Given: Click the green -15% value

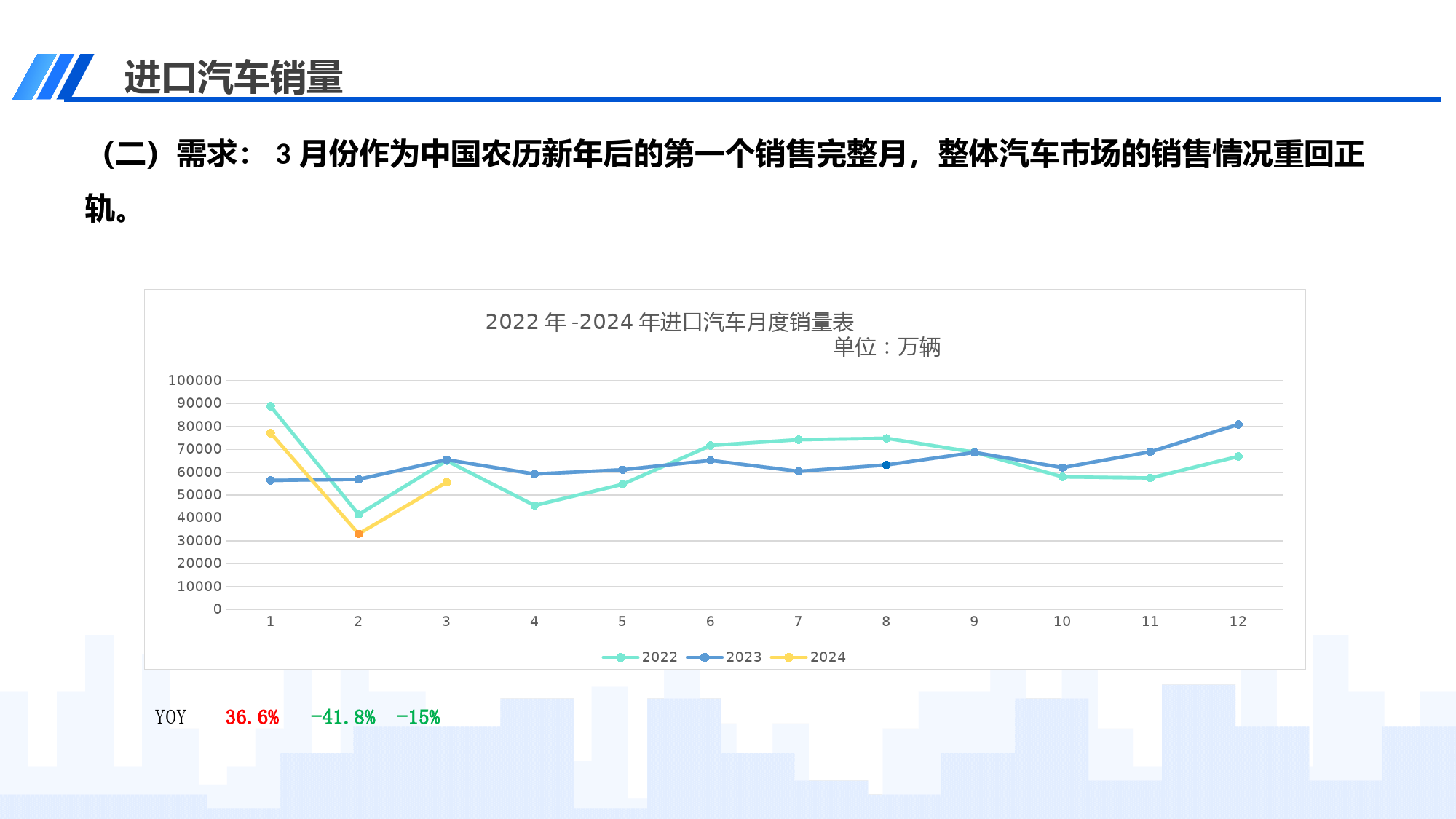Looking at the screenshot, I should [x=418, y=717].
